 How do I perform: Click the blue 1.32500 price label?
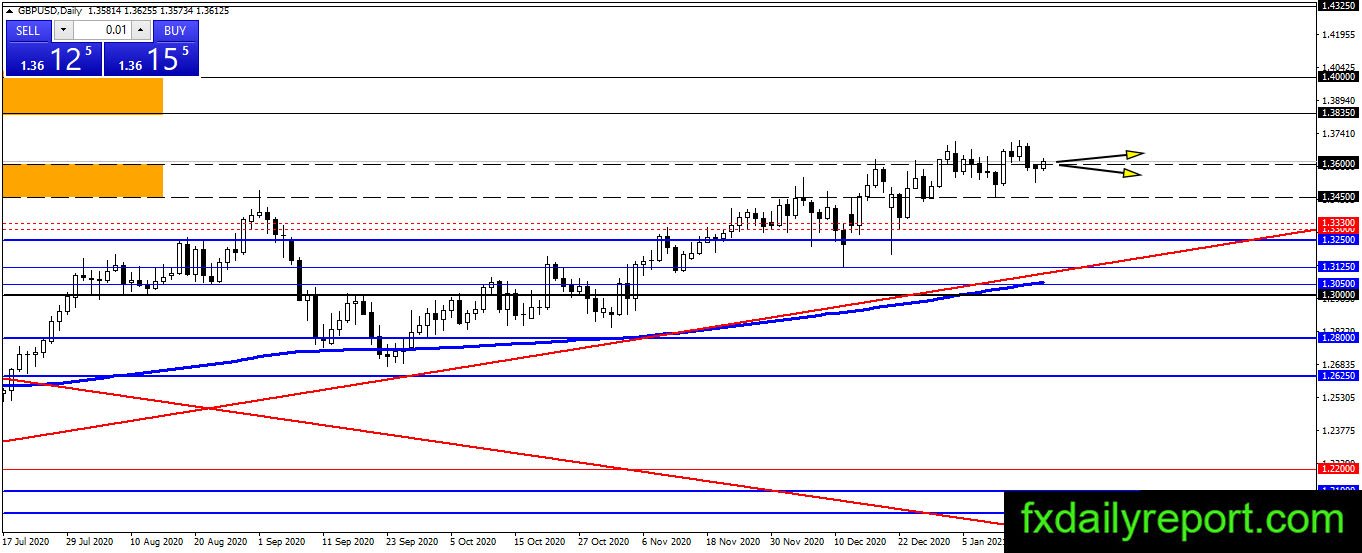(x=1338, y=240)
